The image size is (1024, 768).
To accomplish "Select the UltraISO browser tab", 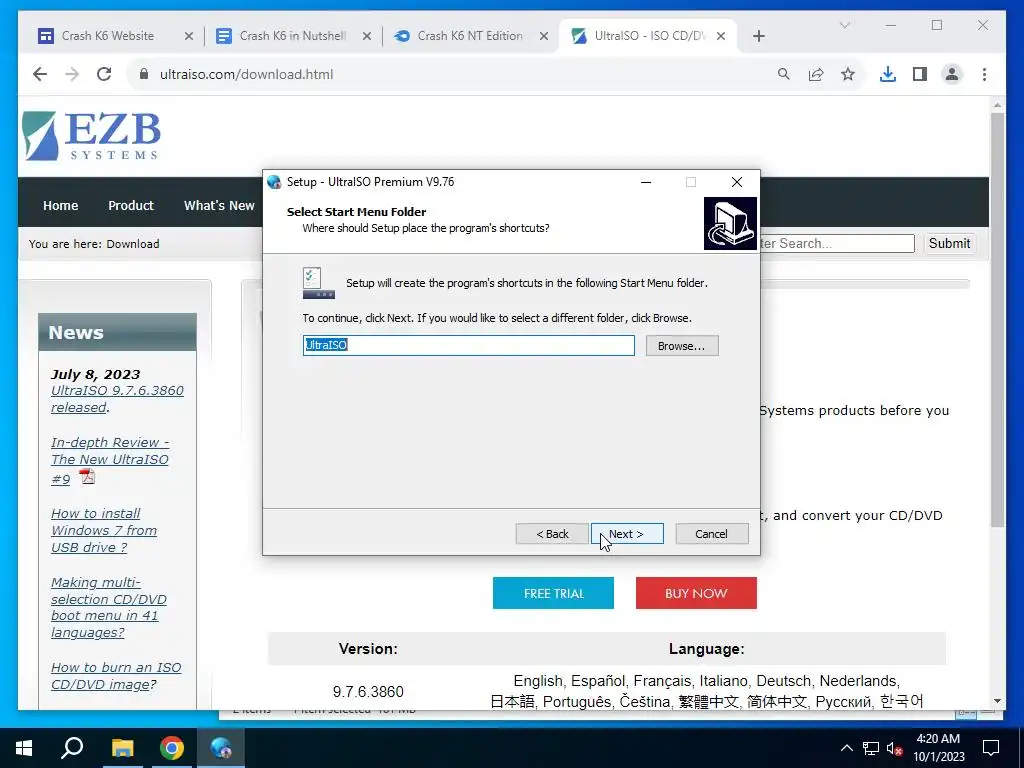I will (x=649, y=36).
